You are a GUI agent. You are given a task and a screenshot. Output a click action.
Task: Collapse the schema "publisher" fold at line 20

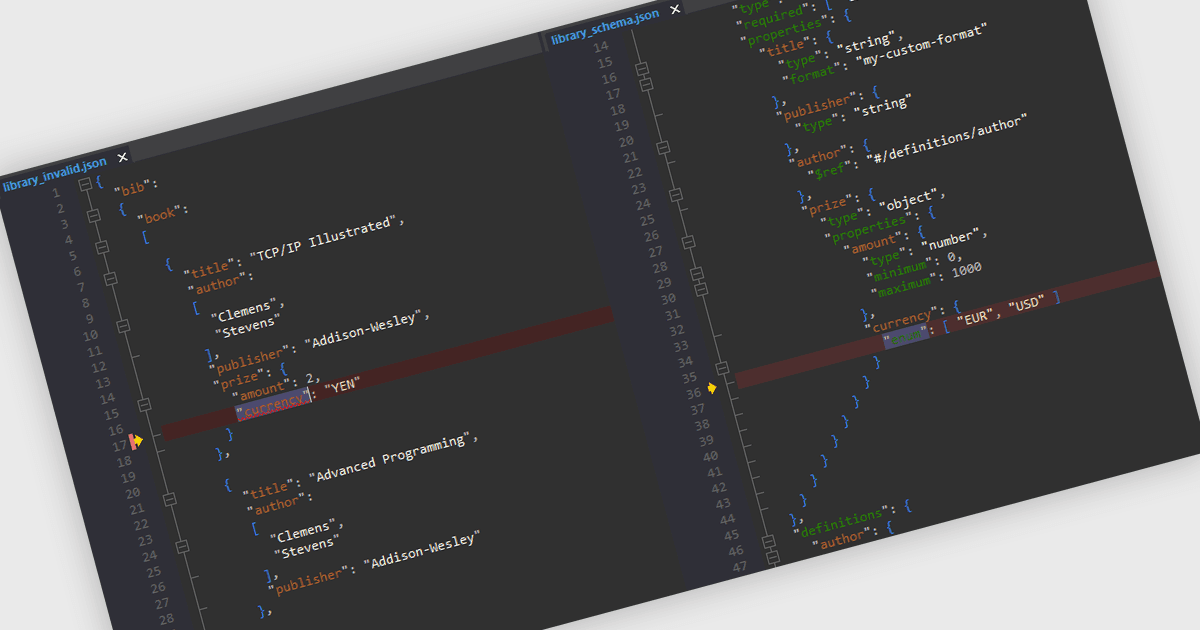pos(662,148)
